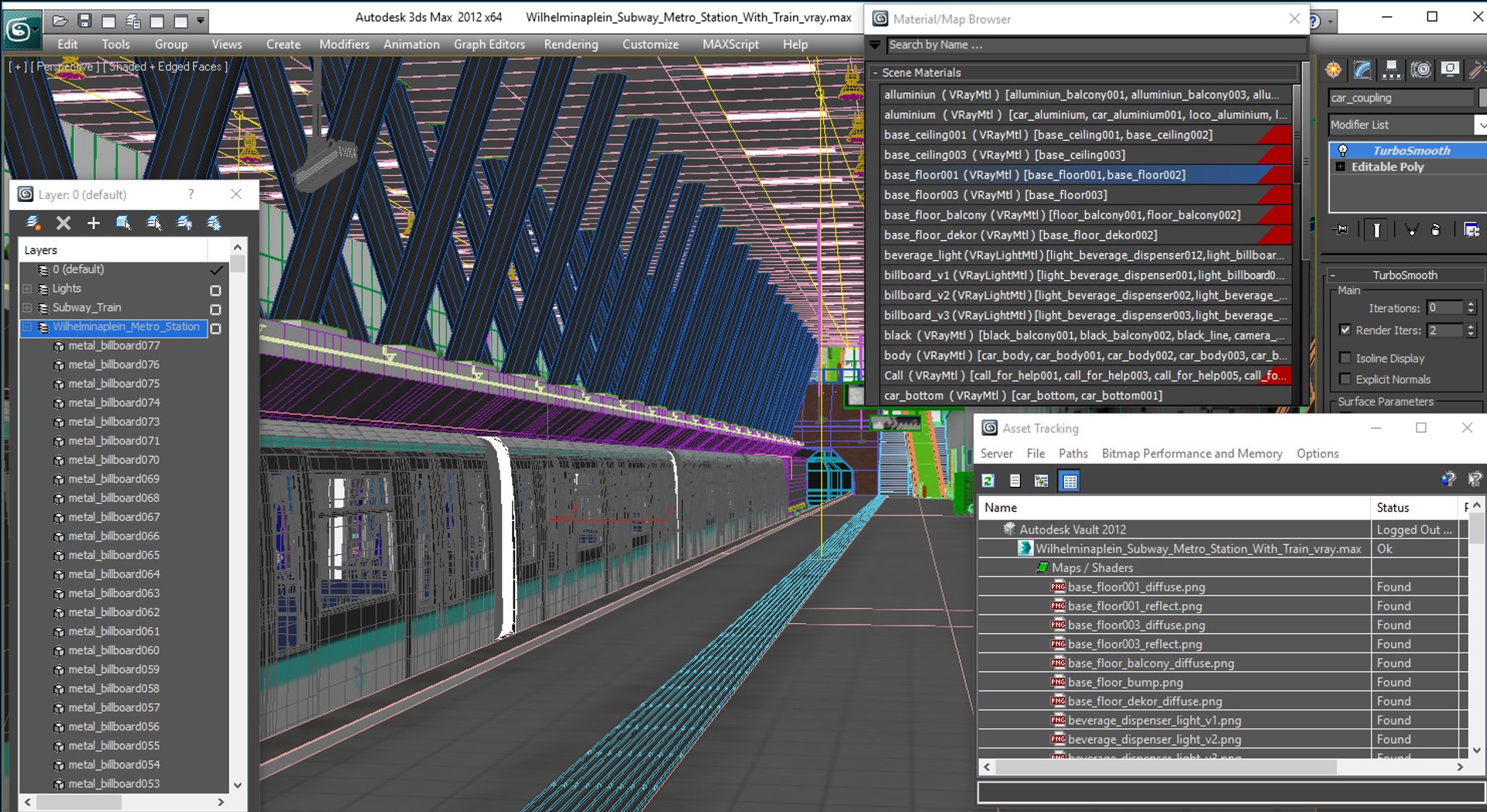The height and width of the screenshot is (812, 1487).
Task: Open Material/Map Browser options arrow
Action: 875,45
